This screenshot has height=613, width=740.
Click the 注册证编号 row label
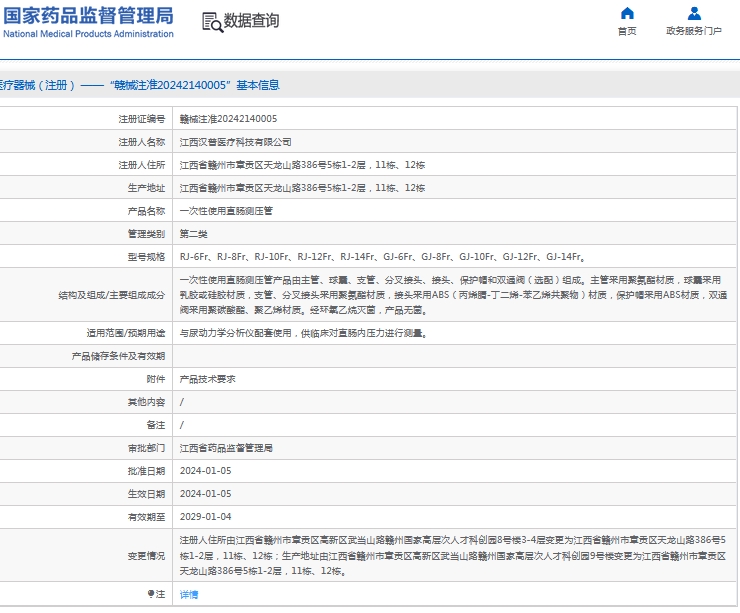click(x=142, y=119)
